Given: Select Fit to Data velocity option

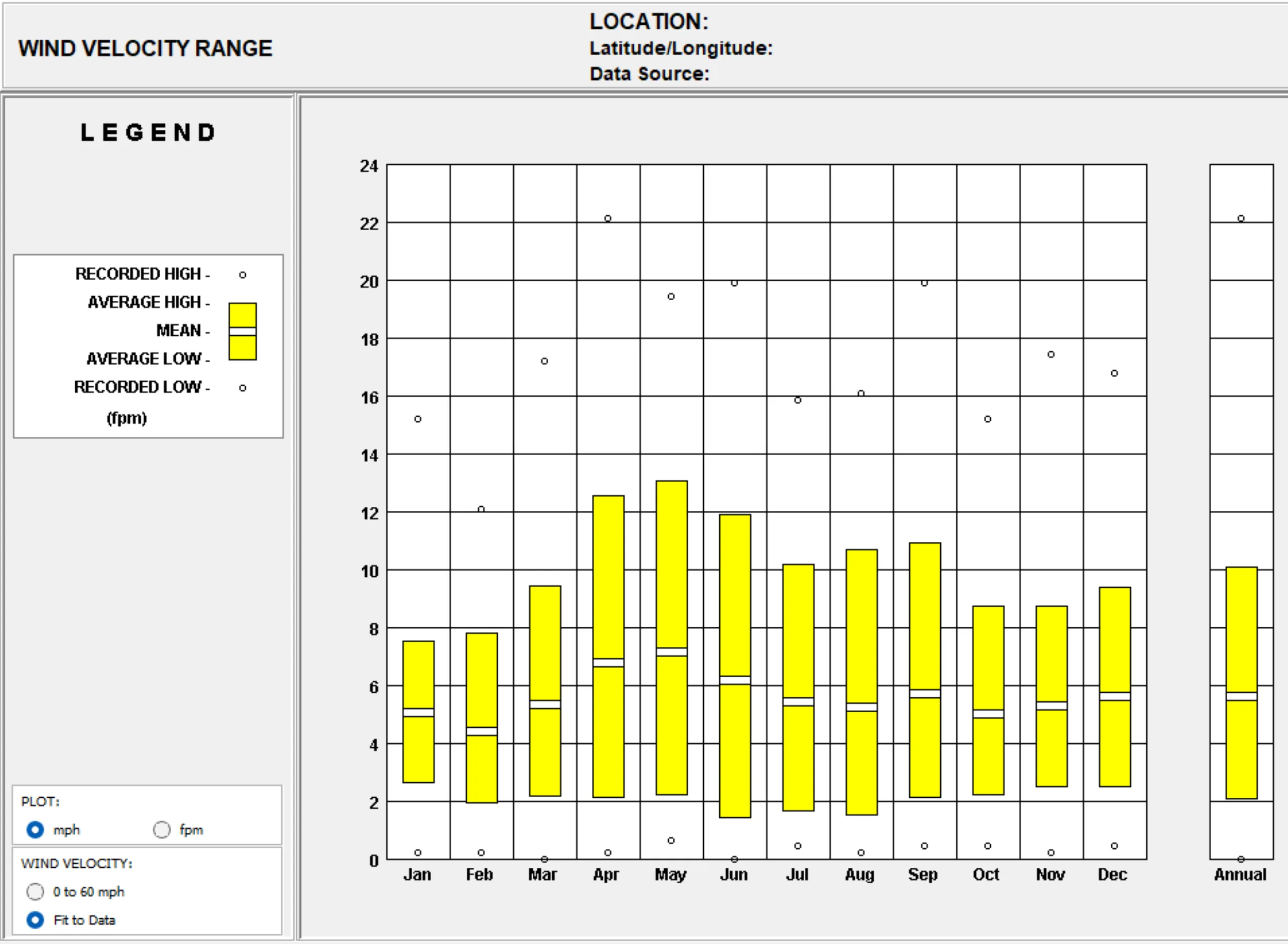Looking at the screenshot, I should pyautogui.click(x=35, y=920).
